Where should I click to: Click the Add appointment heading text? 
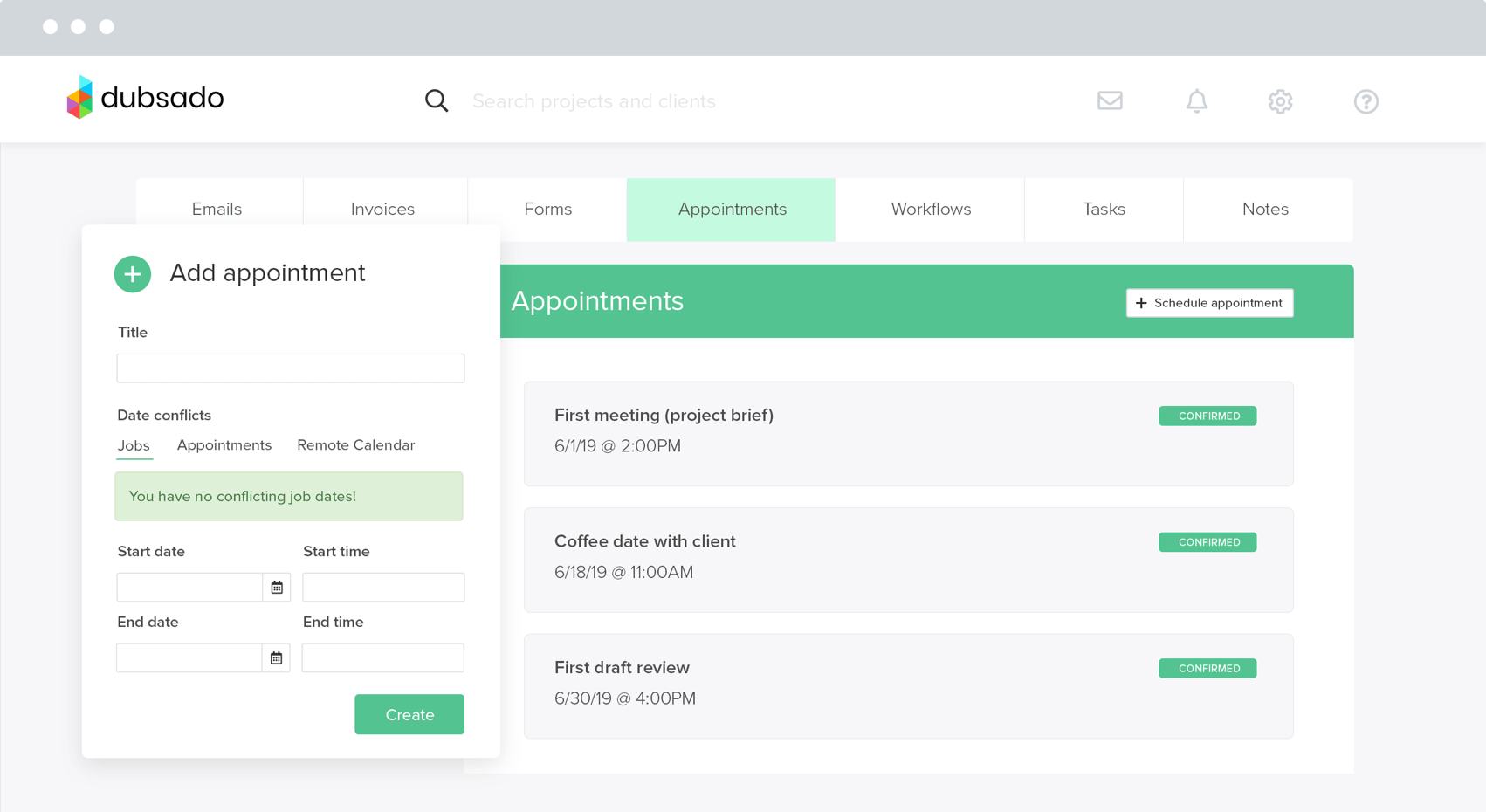[267, 273]
